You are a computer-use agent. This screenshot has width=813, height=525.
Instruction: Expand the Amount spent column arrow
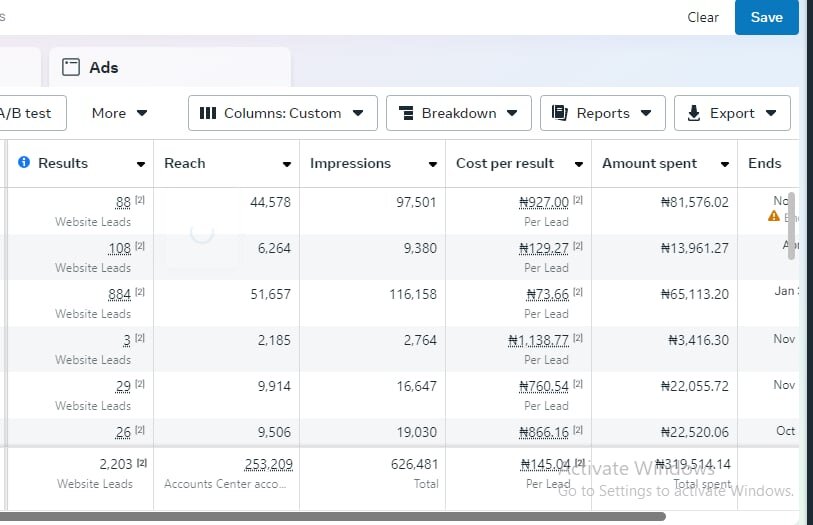pyautogui.click(x=724, y=164)
